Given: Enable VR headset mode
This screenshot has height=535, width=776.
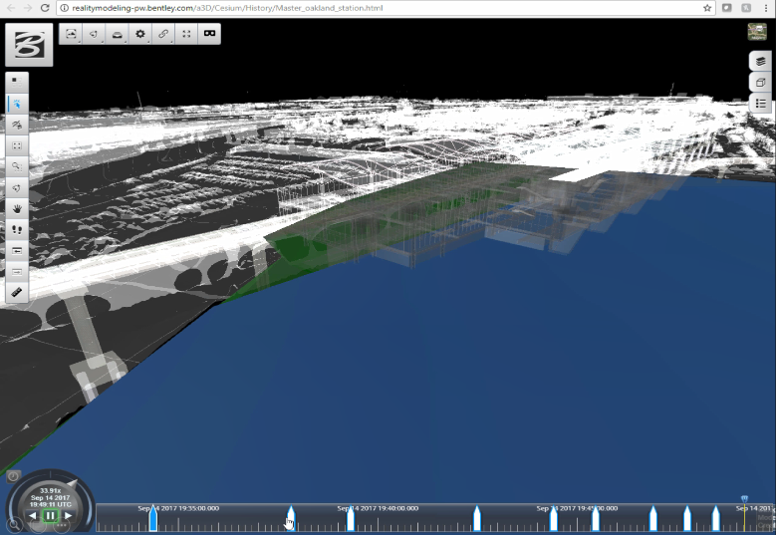Looking at the screenshot, I should pyautogui.click(x=210, y=34).
